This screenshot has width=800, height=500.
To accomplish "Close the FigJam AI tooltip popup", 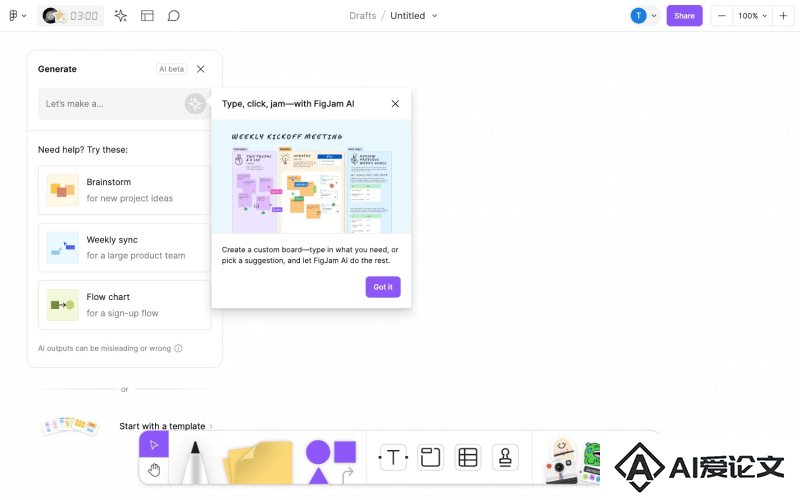I will coord(395,104).
